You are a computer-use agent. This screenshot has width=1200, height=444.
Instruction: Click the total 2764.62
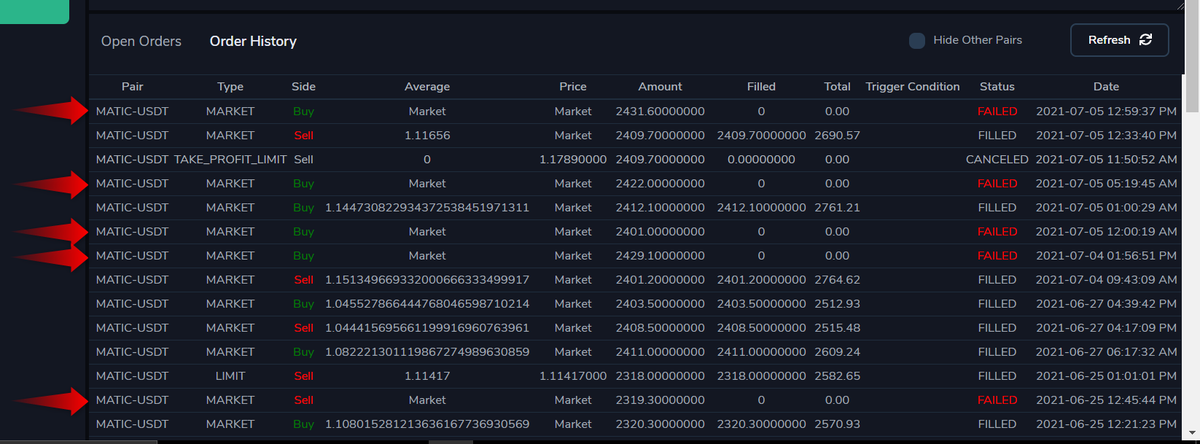(838, 279)
